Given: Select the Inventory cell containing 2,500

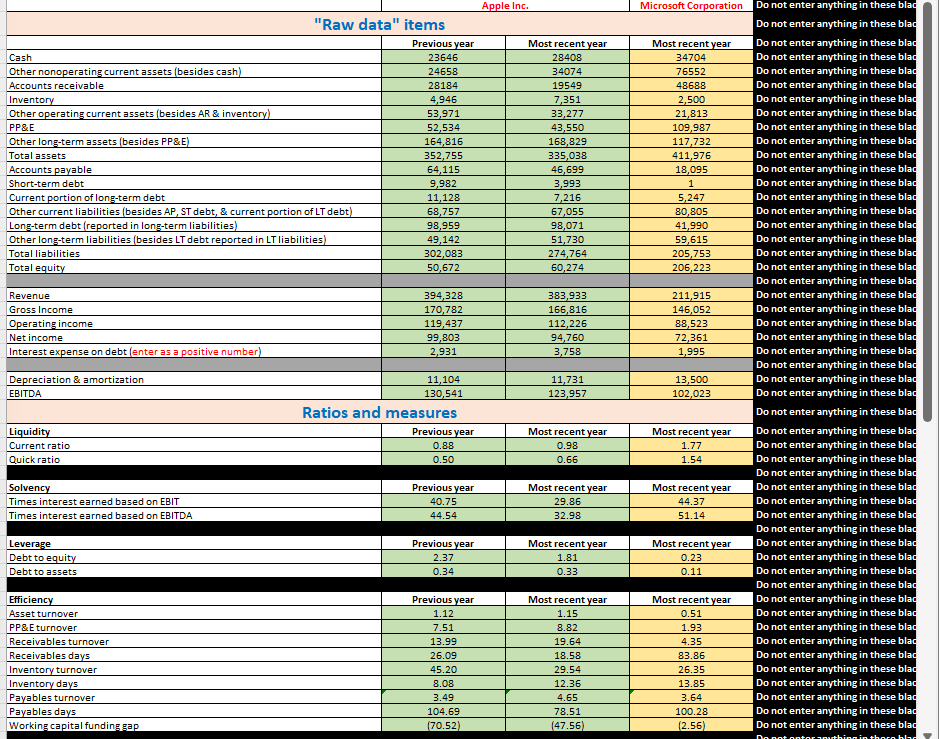Looking at the screenshot, I should (690, 99).
